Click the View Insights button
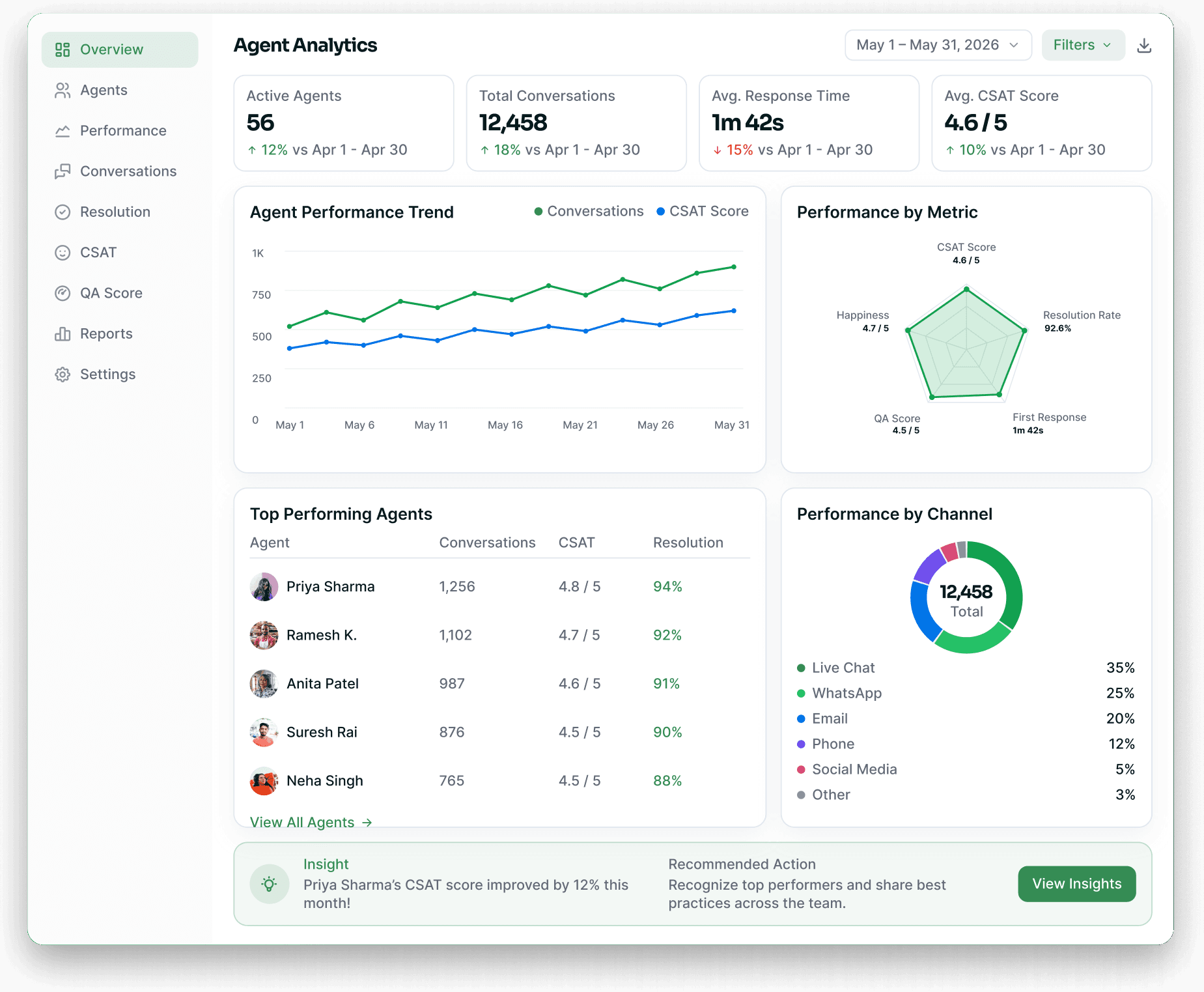Screen dimensions: 1204x992 coord(1077,884)
